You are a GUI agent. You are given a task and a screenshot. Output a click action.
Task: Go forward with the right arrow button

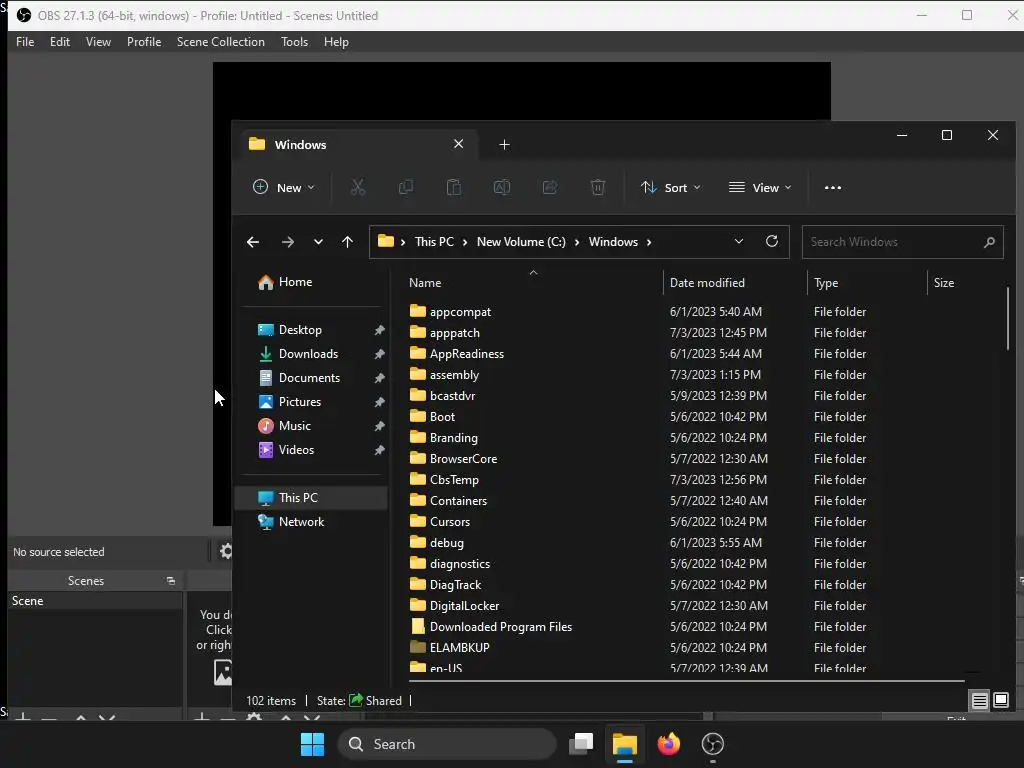tap(287, 242)
